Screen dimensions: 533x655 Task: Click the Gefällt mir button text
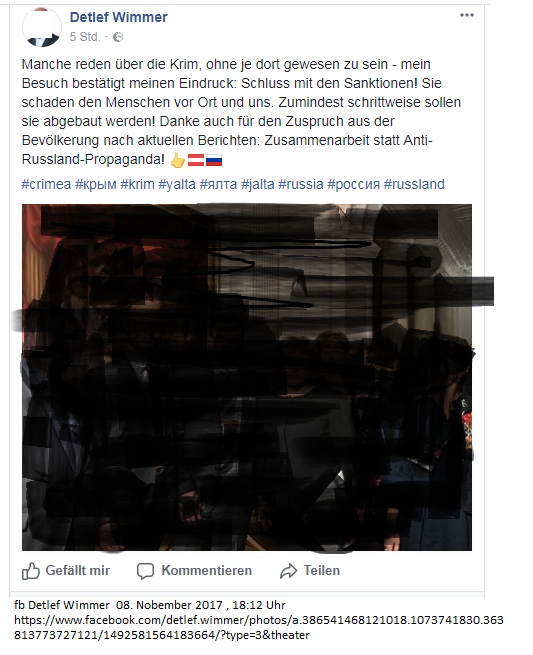pos(78,571)
